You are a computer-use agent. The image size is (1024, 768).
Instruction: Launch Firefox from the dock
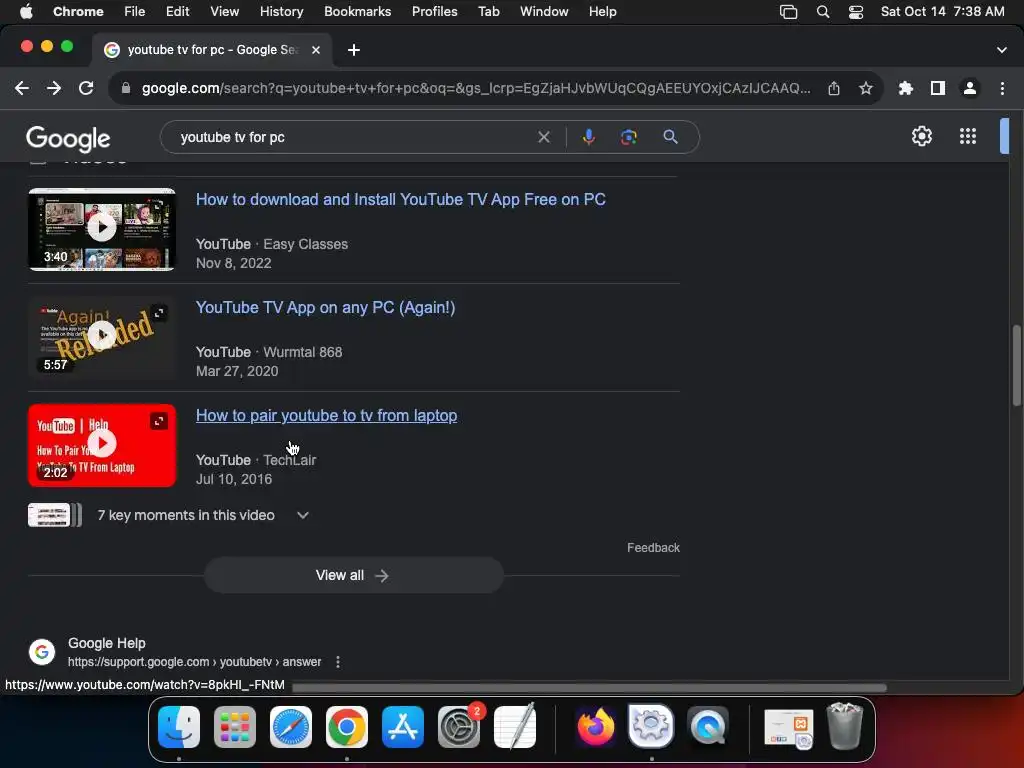596,727
